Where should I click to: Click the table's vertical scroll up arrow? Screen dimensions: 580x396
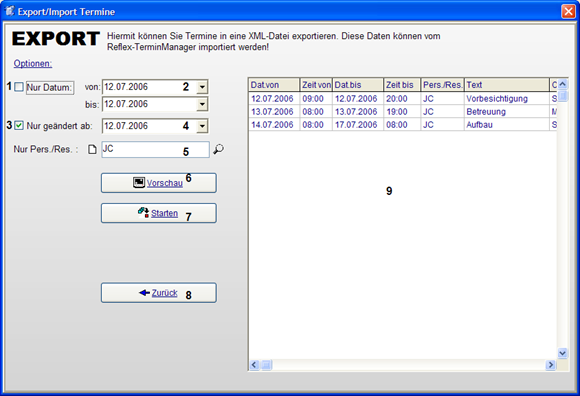click(563, 84)
